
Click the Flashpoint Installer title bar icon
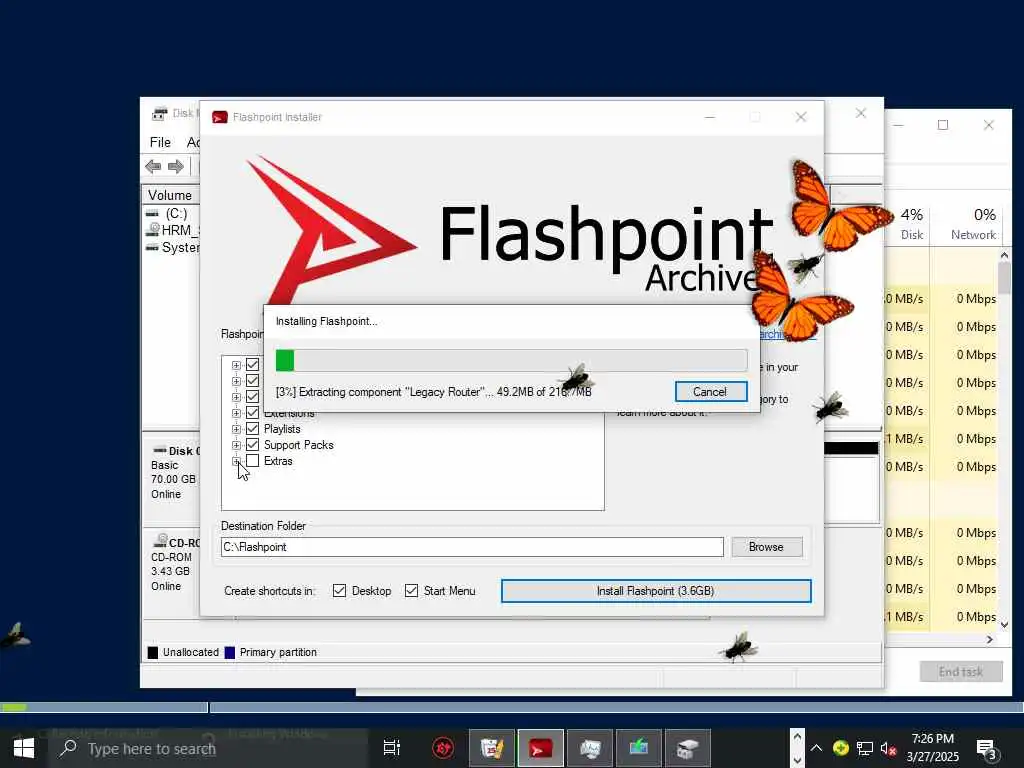[219, 117]
